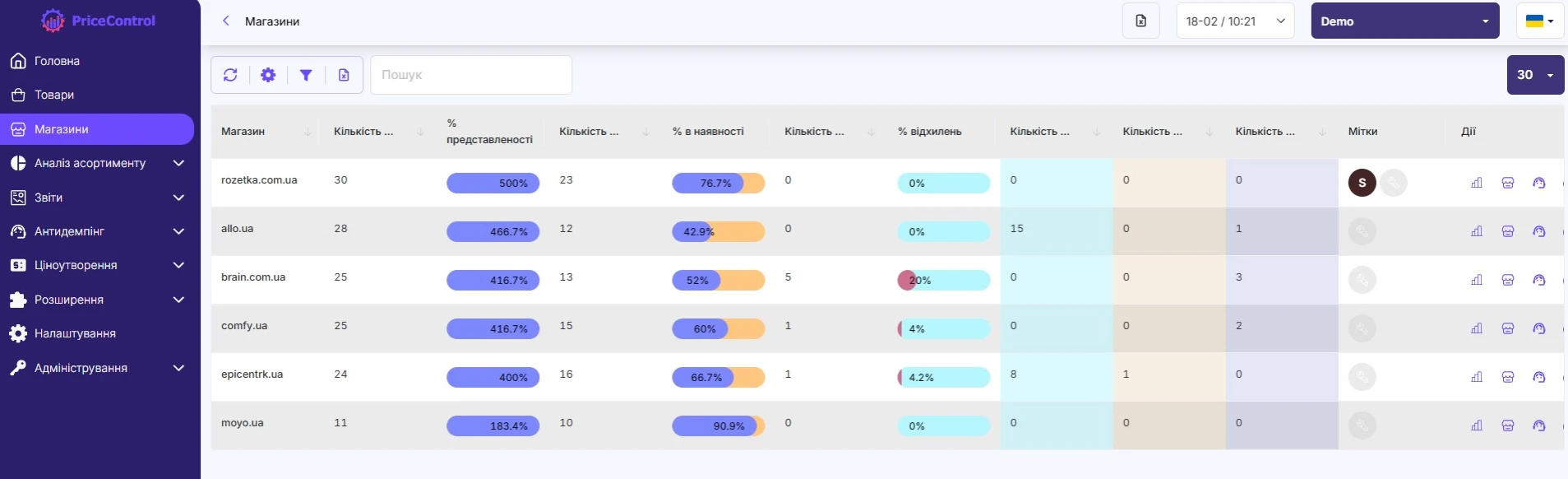Image resolution: width=1568 pixels, height=479 pixels.
Task: Open Налаштування in the sidebar
Action: click(x=97, y=333)
